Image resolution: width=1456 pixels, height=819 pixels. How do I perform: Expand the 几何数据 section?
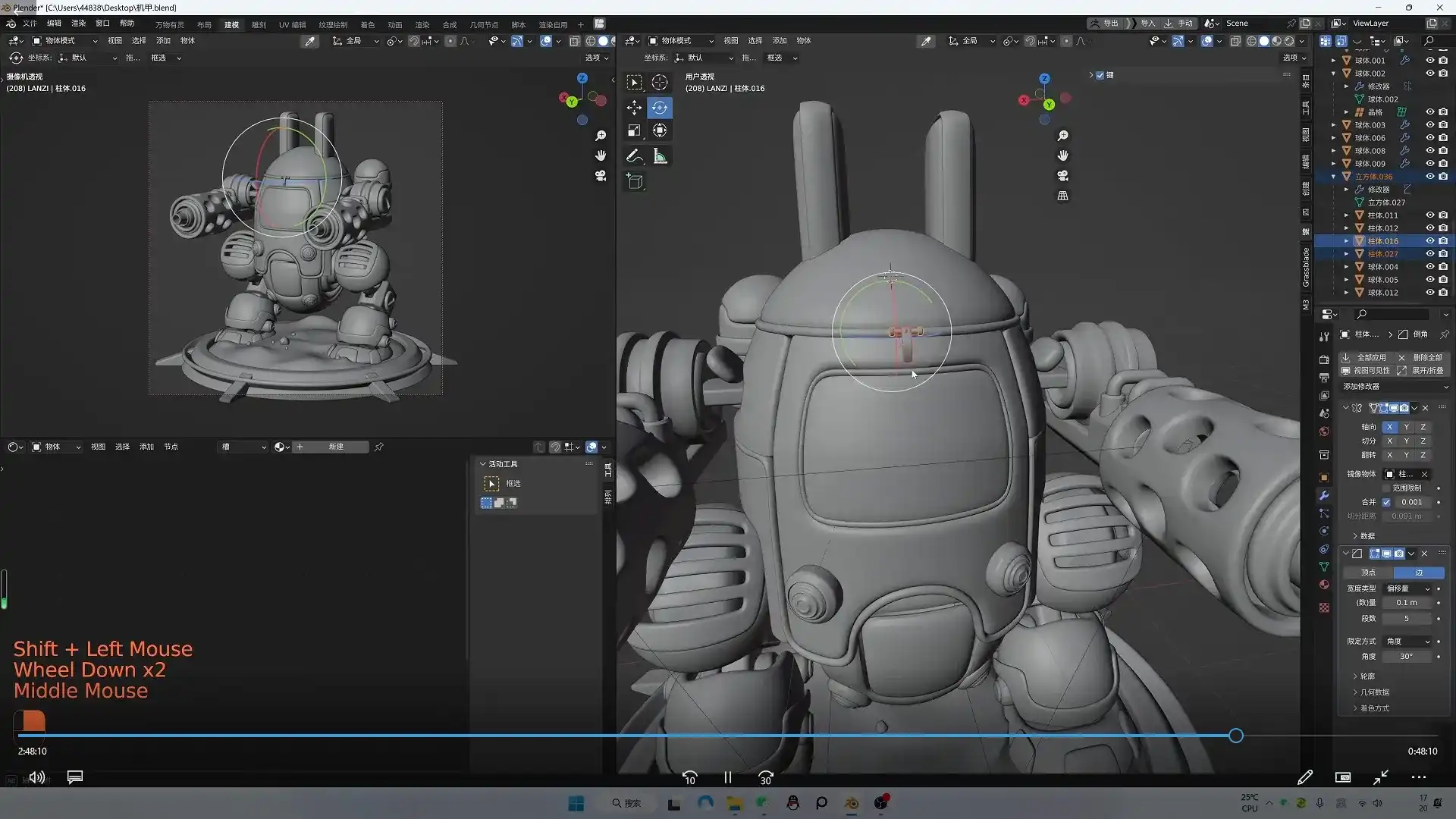tap(1374, 692)
